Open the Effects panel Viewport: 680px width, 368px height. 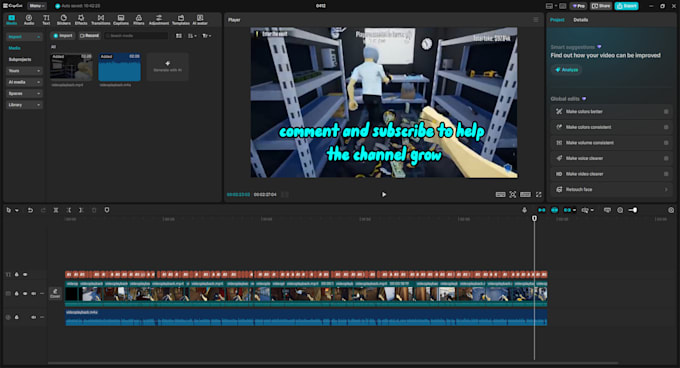[x=81, y=20]
